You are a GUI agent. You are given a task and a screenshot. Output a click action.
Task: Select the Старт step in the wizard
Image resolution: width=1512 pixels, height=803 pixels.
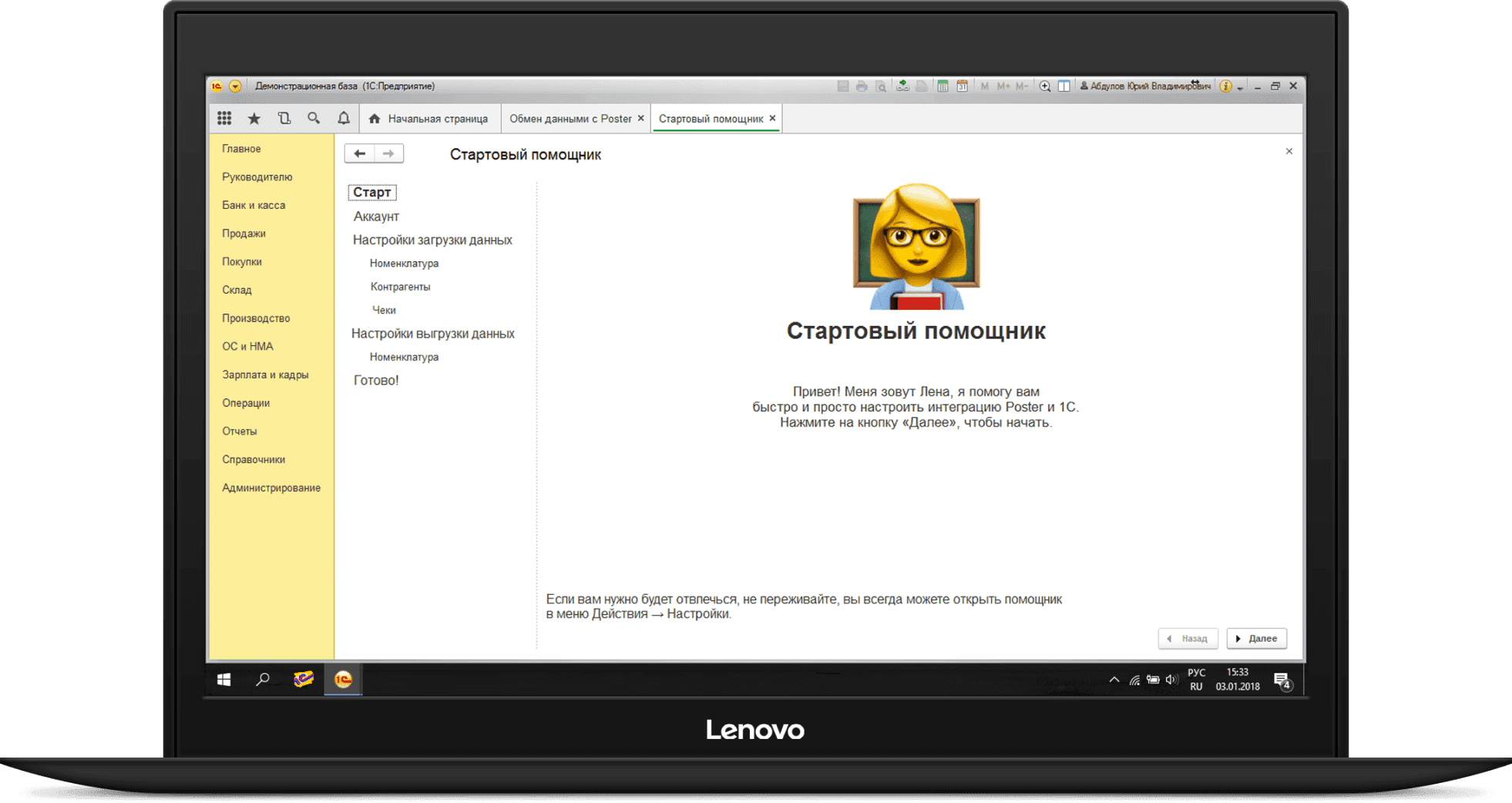[371, 193]
